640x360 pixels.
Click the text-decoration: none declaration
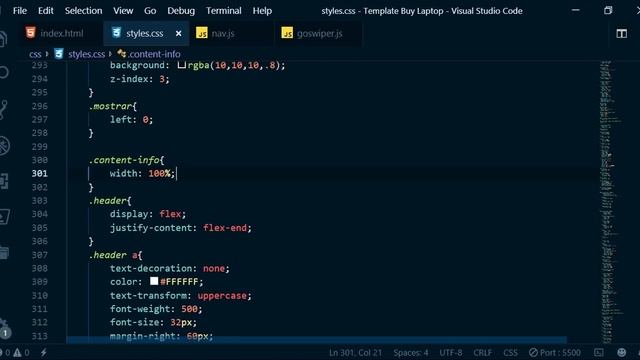tap(169, 269)
